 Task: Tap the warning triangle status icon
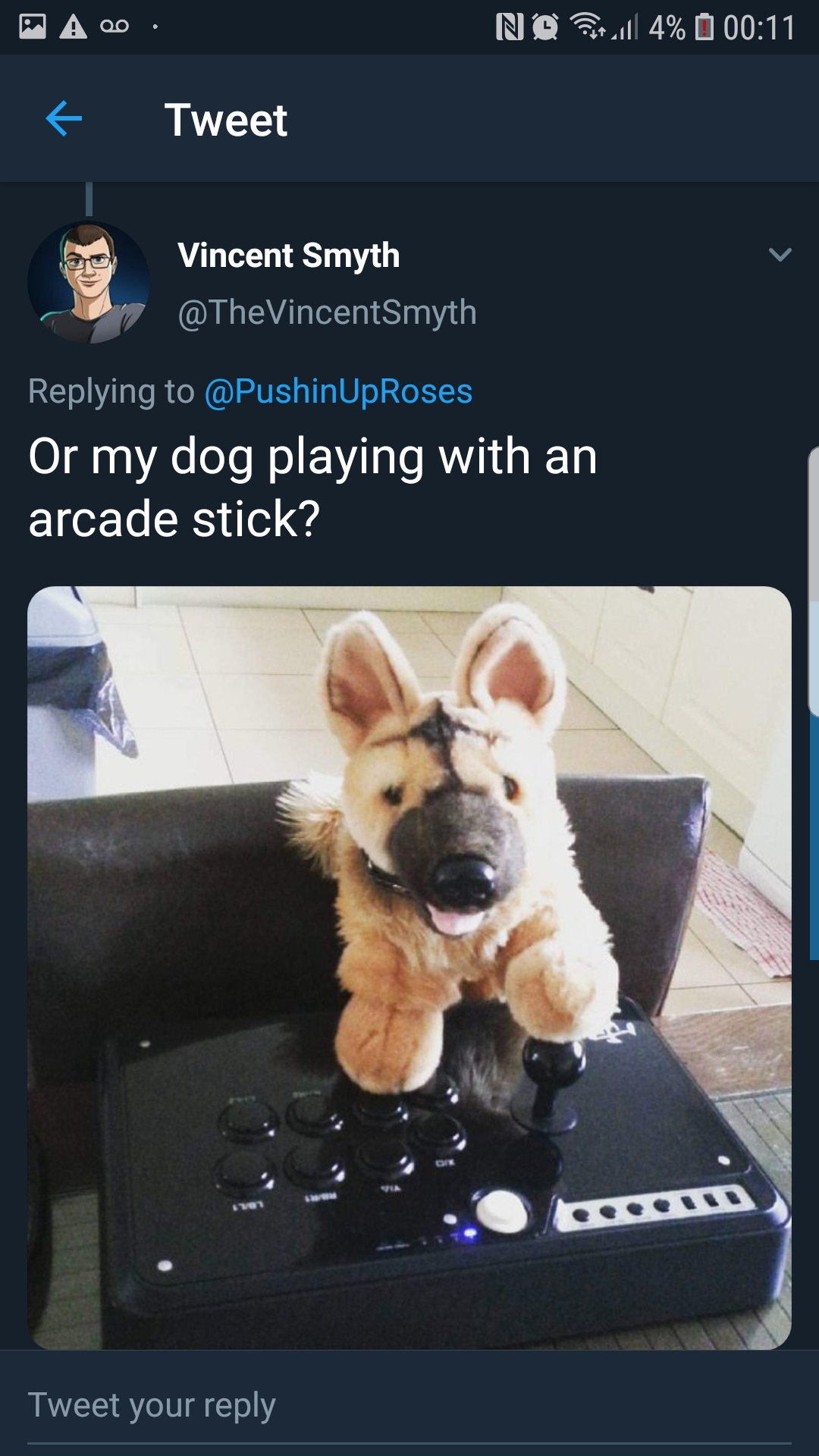click(74, 27)
